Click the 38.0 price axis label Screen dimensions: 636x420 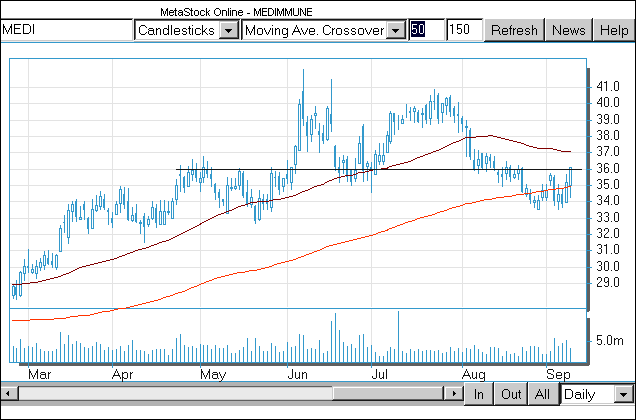click(608, 136)
